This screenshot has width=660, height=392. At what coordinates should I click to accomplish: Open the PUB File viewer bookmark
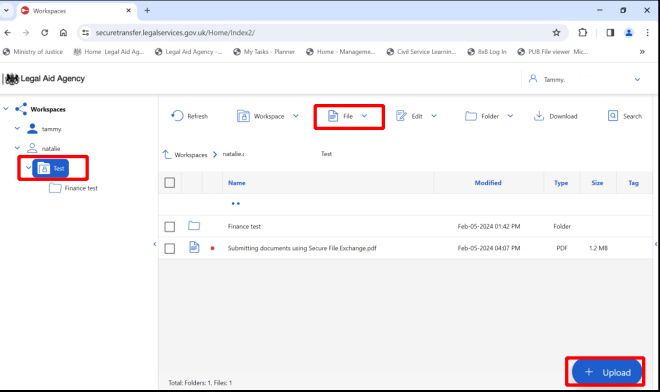553,52
